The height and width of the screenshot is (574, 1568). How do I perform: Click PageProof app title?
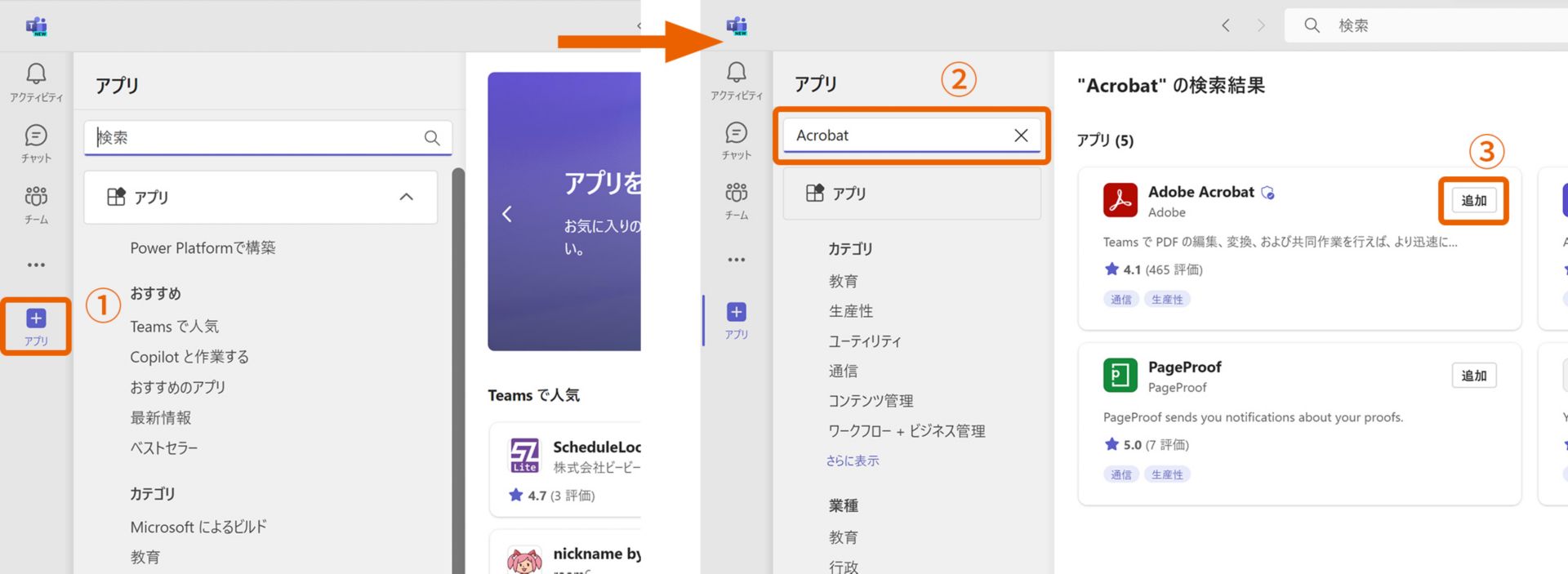click(x=1185, y=367)
